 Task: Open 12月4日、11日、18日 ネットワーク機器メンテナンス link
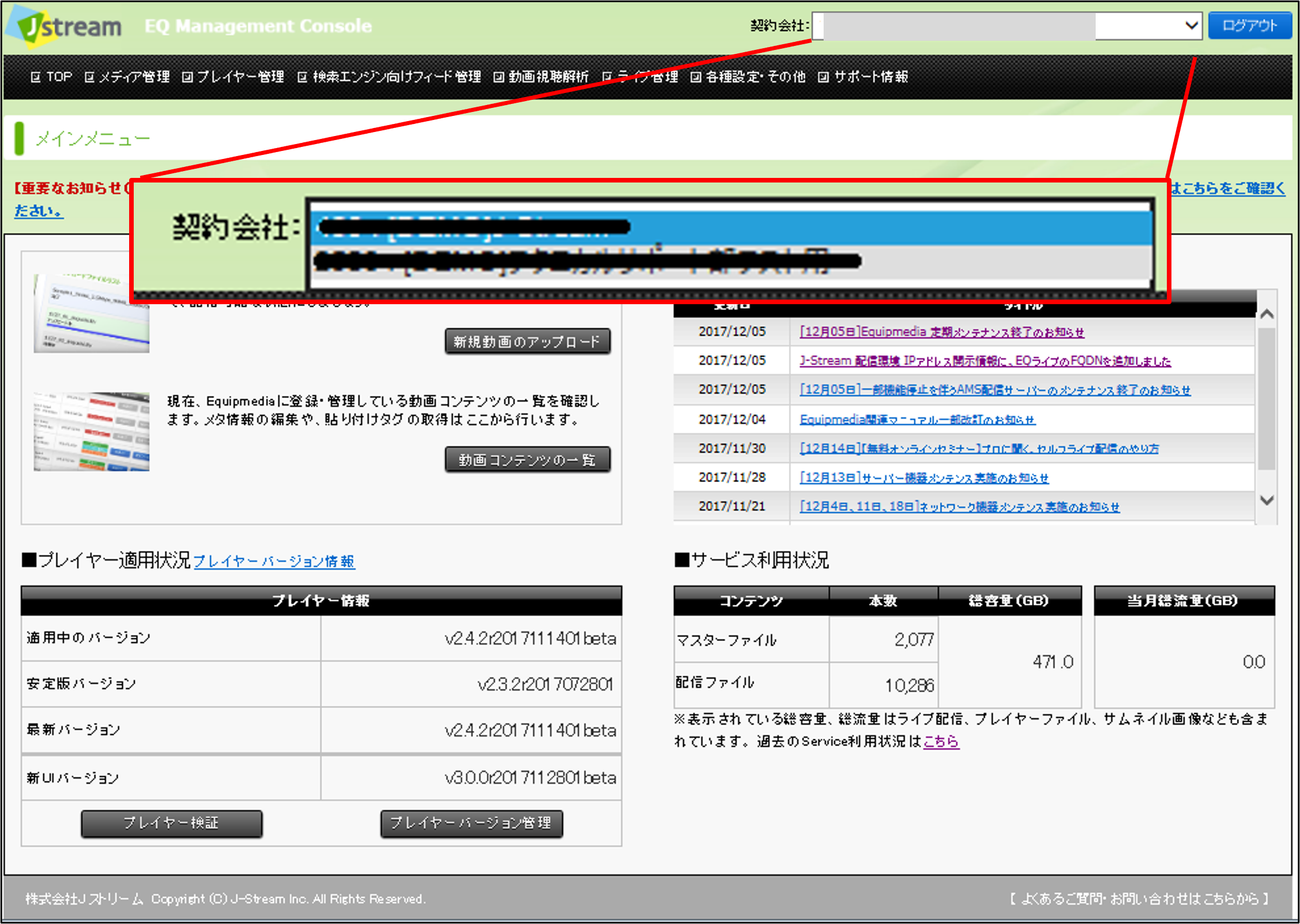point(960,507)
